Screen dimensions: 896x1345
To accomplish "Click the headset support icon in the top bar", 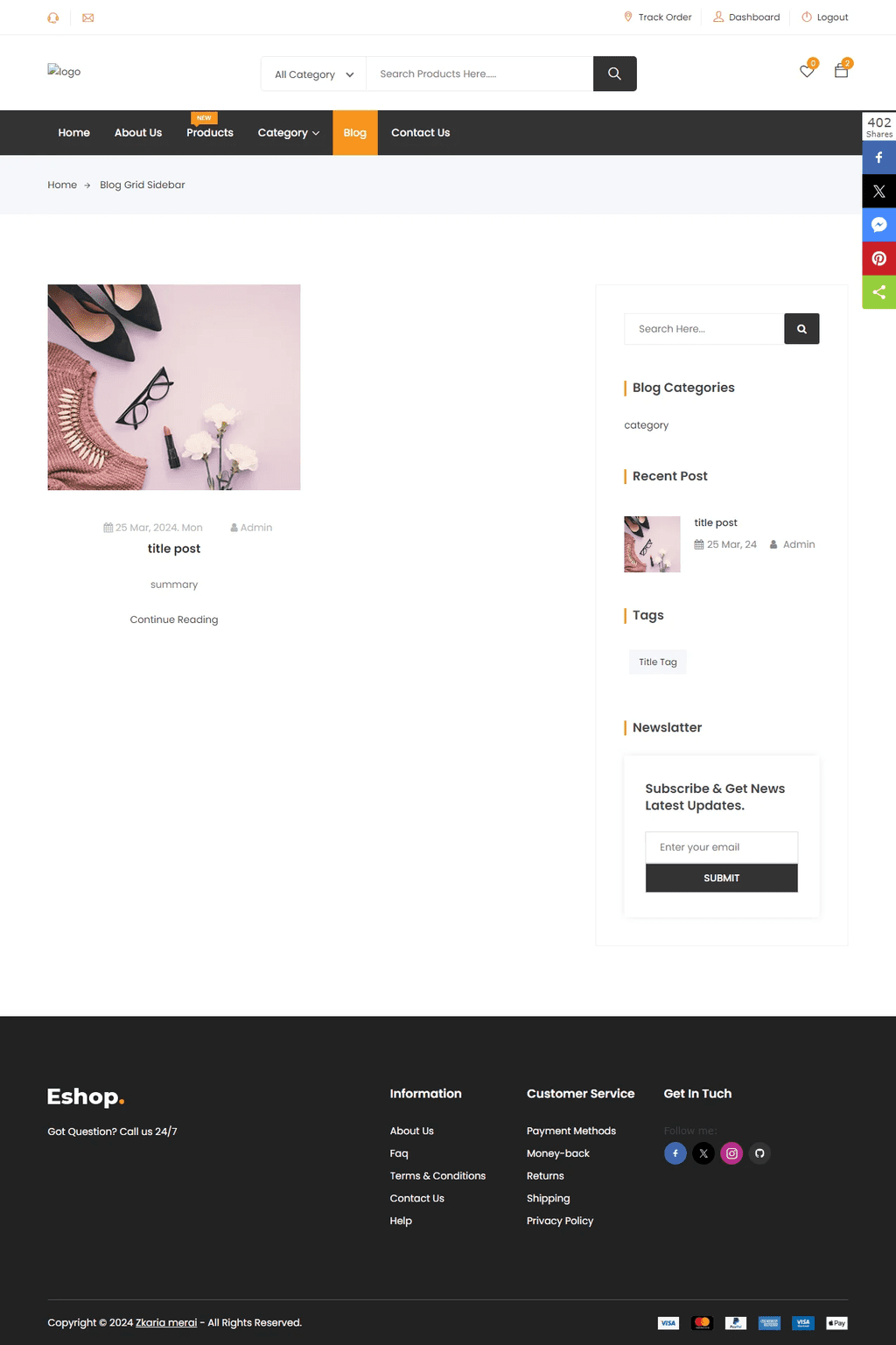I will point(53,18).
